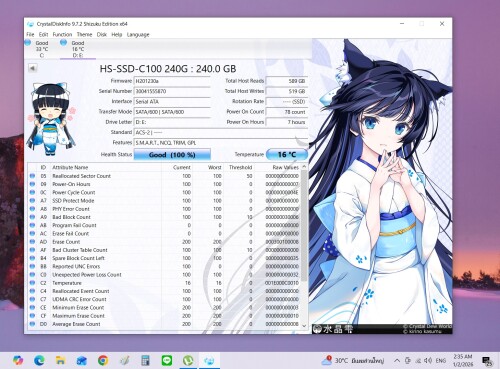
Task: Click the small chibi Shizuku character image
Action: [x=52, y=119]
